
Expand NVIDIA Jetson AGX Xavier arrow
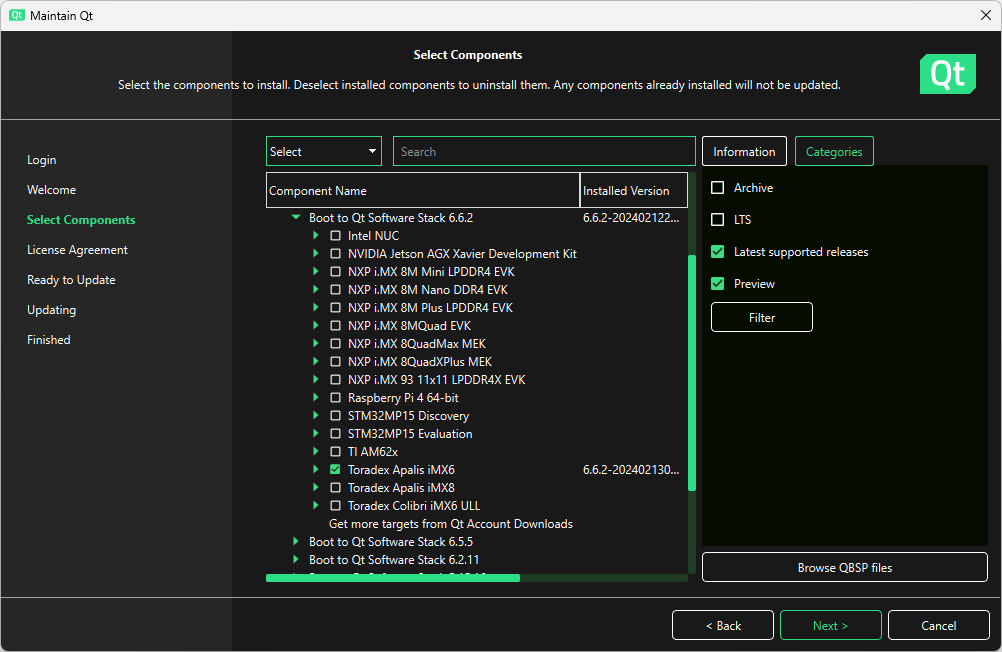tap(316, 254)
